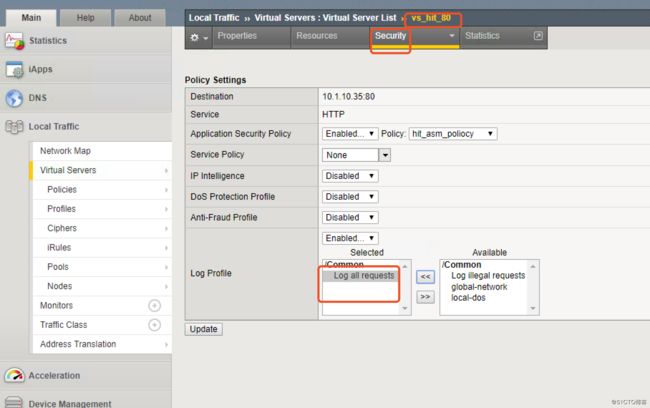Open the Statistics section icon in sidebar

[15, 41]
